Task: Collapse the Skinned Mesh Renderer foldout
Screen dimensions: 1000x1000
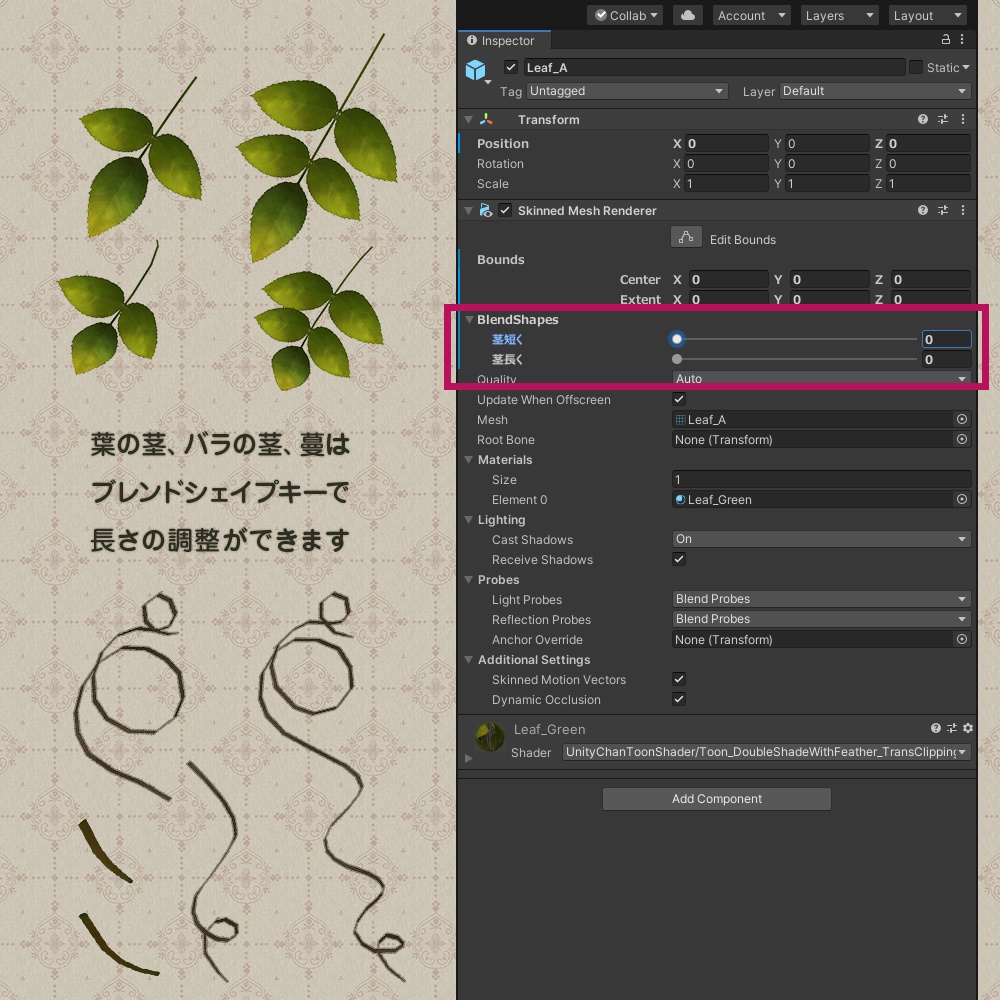Action: pyautogui.click(x=469, y=210)
